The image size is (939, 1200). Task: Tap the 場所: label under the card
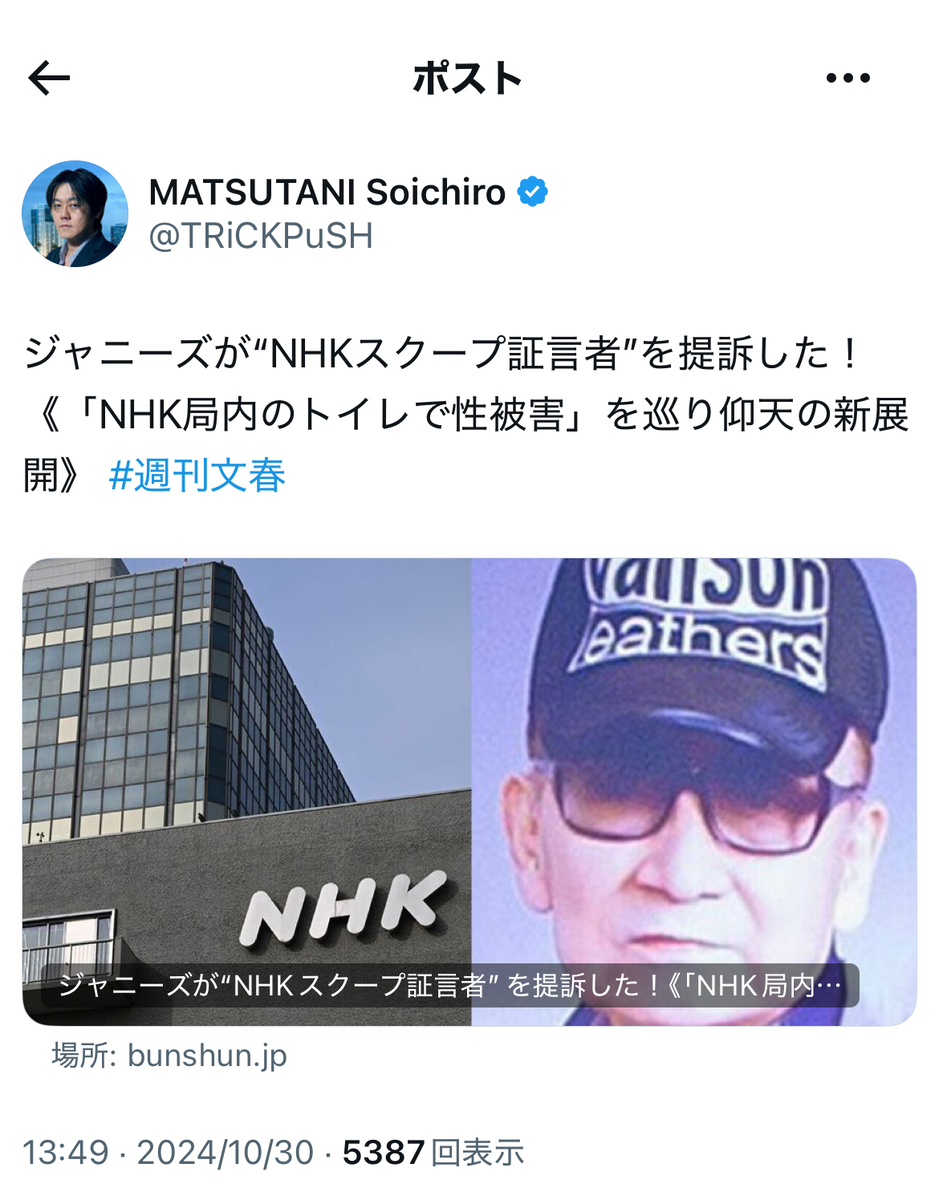(86, 1056)
